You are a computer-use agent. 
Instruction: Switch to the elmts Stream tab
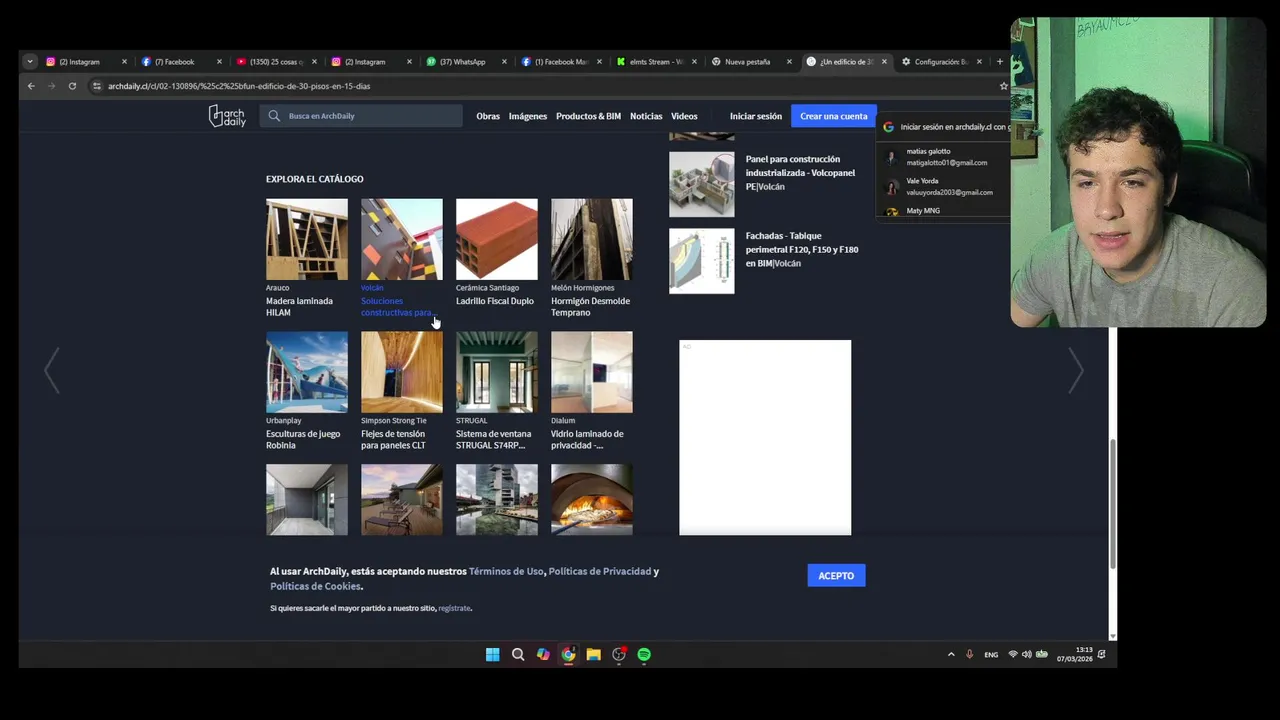(x=654, y=62)
